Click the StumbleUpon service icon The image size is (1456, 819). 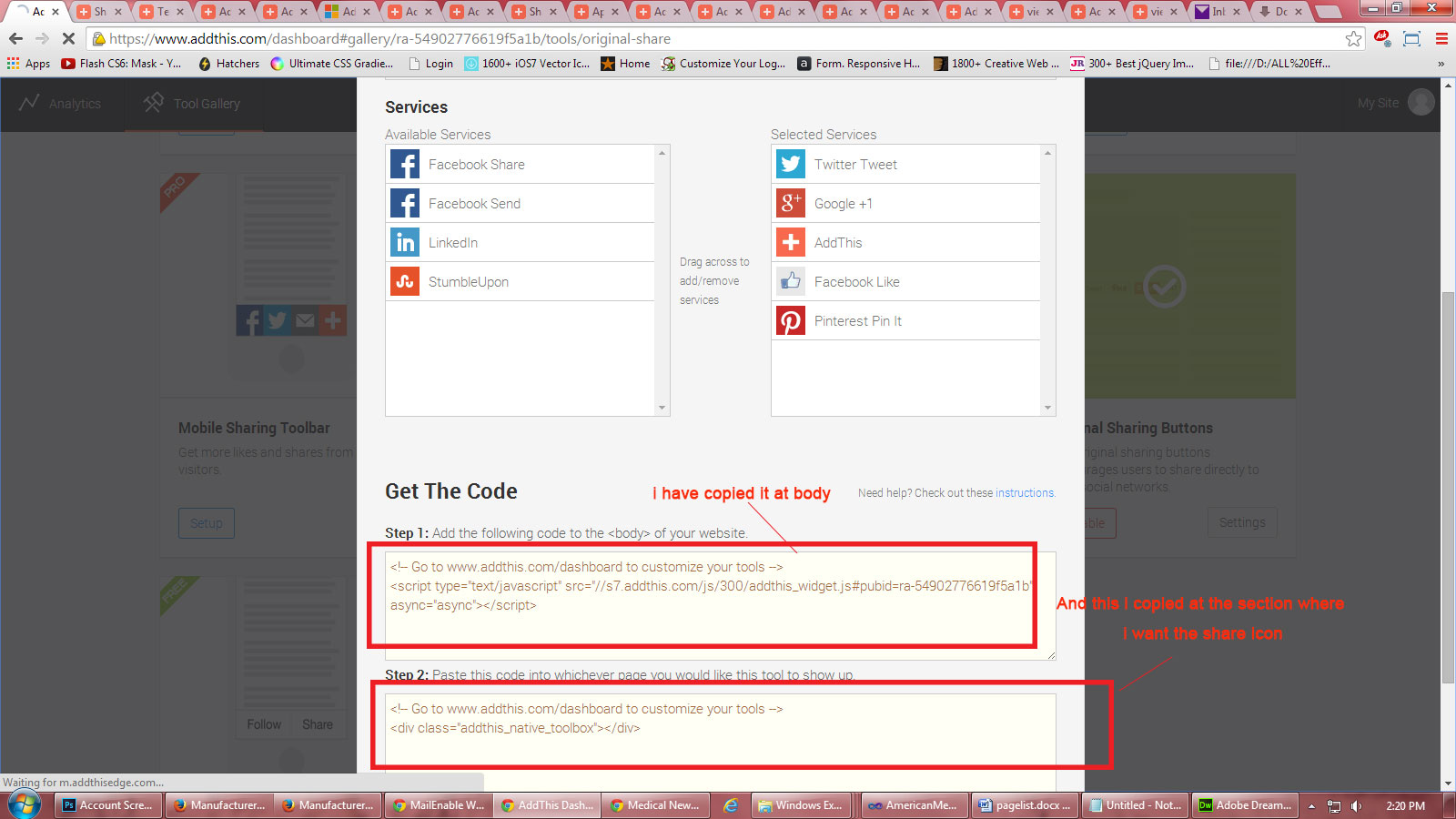click(405, 282)
